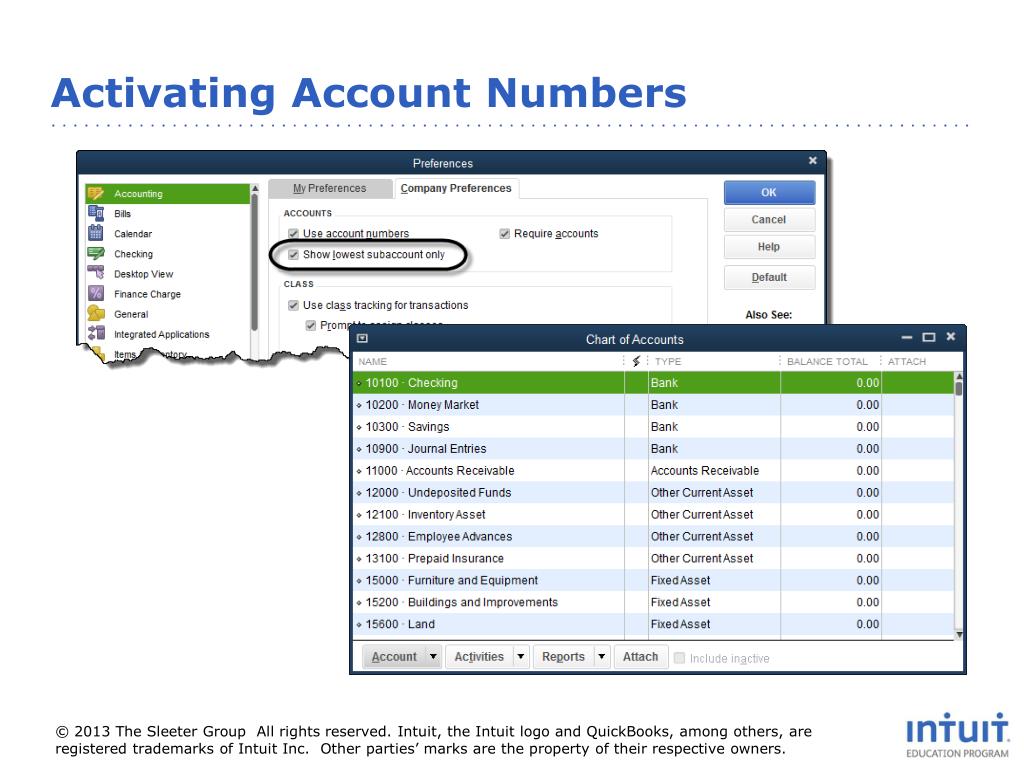Click the lightning bolt column header
This screenshot has height=768, width=1024.
pos(636,361)
